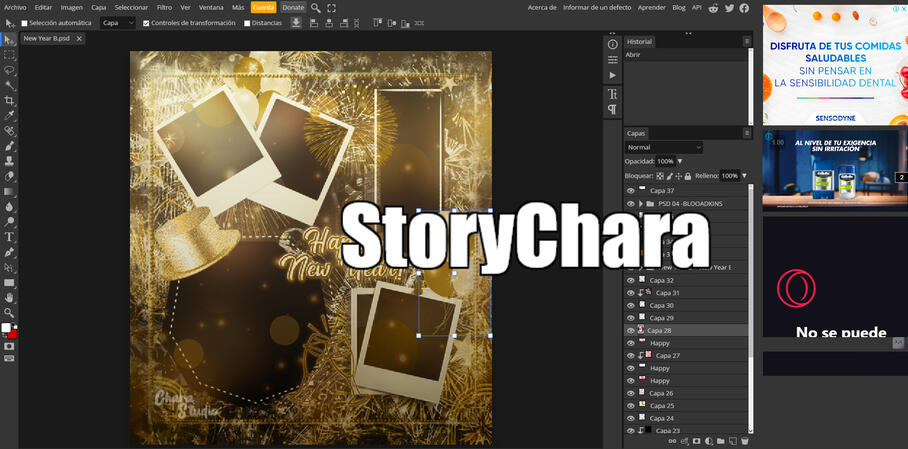
Task: Open the Filtro menu
Action: (x=164, y=7)
